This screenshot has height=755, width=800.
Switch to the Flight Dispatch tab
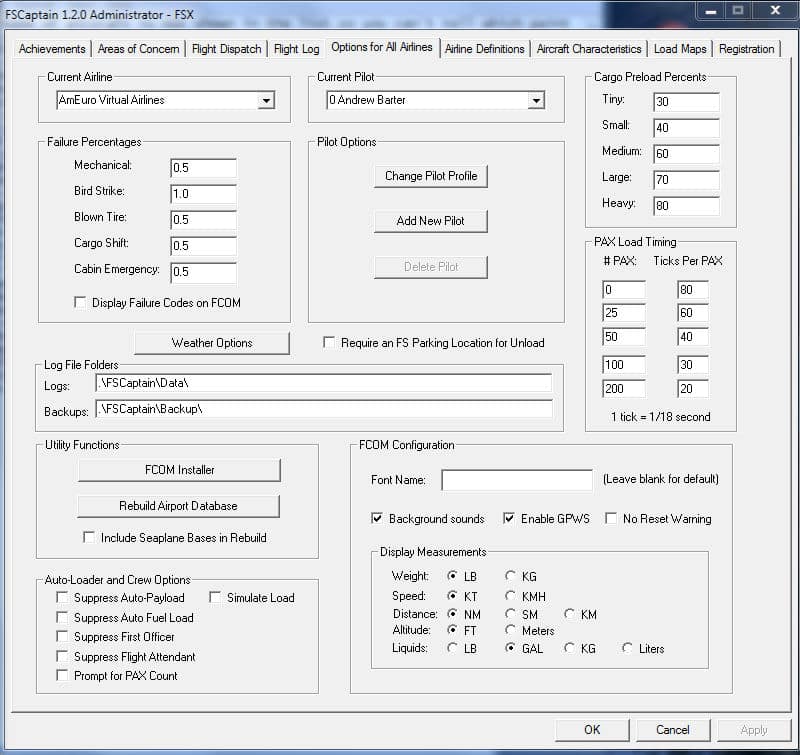point(226,49)
